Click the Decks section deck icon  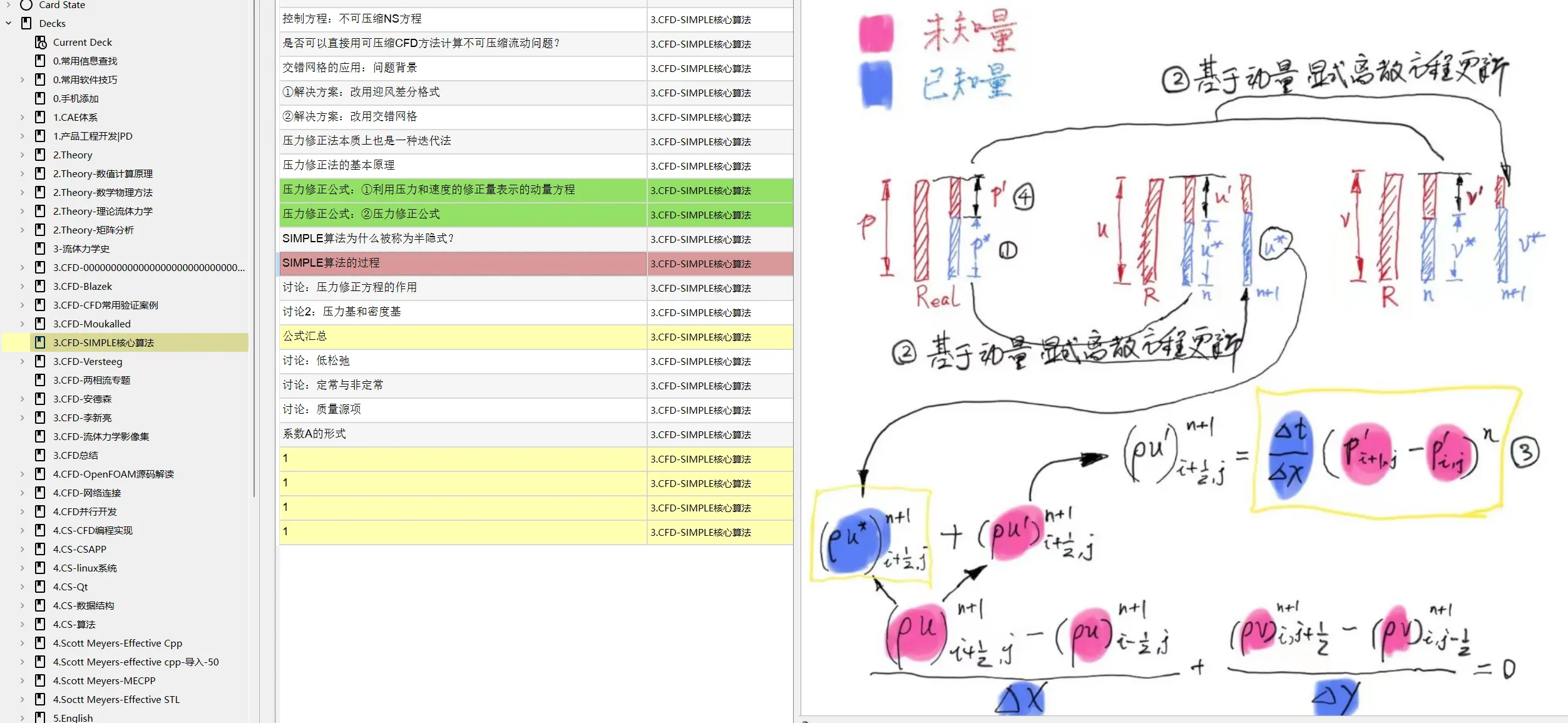(26, 23)
